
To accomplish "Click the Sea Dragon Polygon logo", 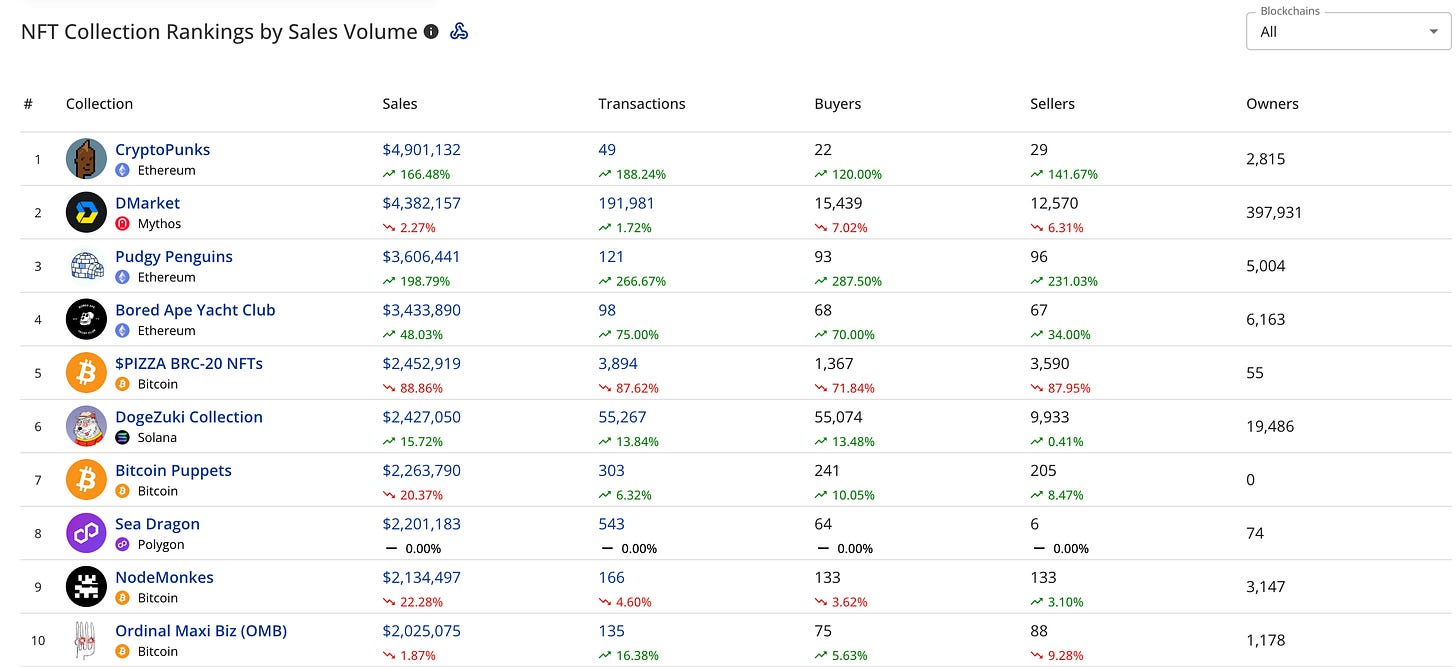I will (x=86, y=533).
